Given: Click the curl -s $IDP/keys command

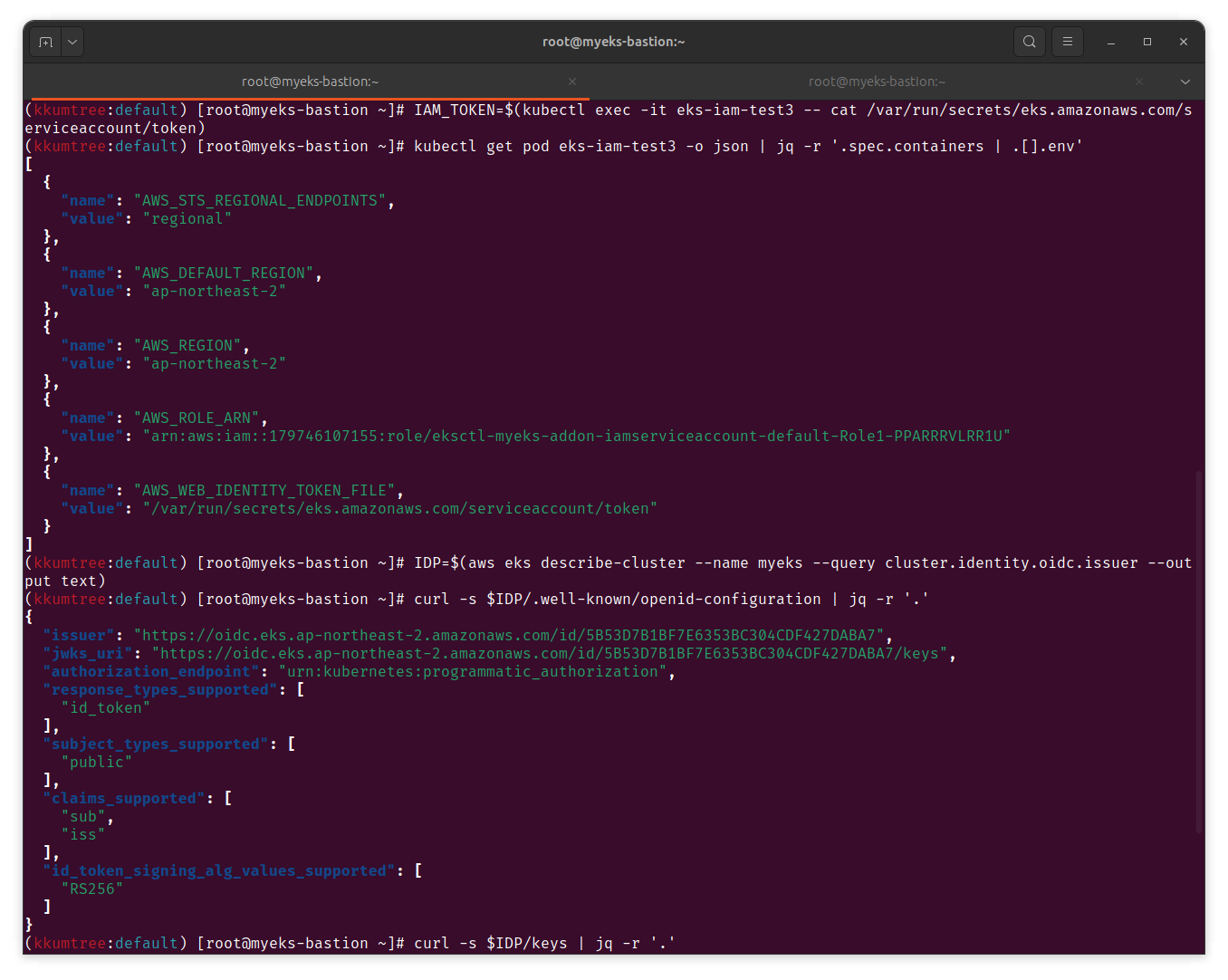Looking at the screenshot, I should [545, 944].
